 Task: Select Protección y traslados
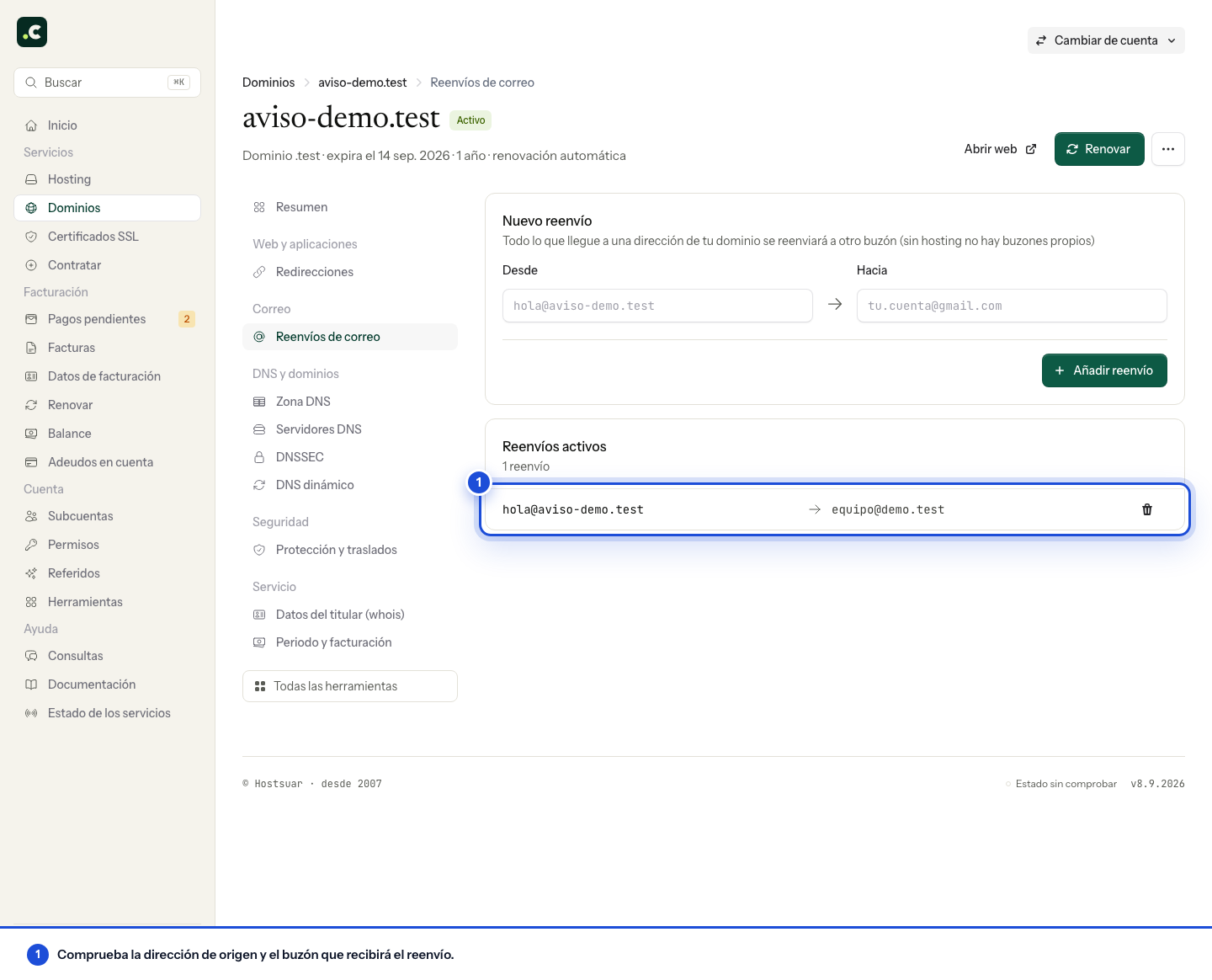(350, 550)
